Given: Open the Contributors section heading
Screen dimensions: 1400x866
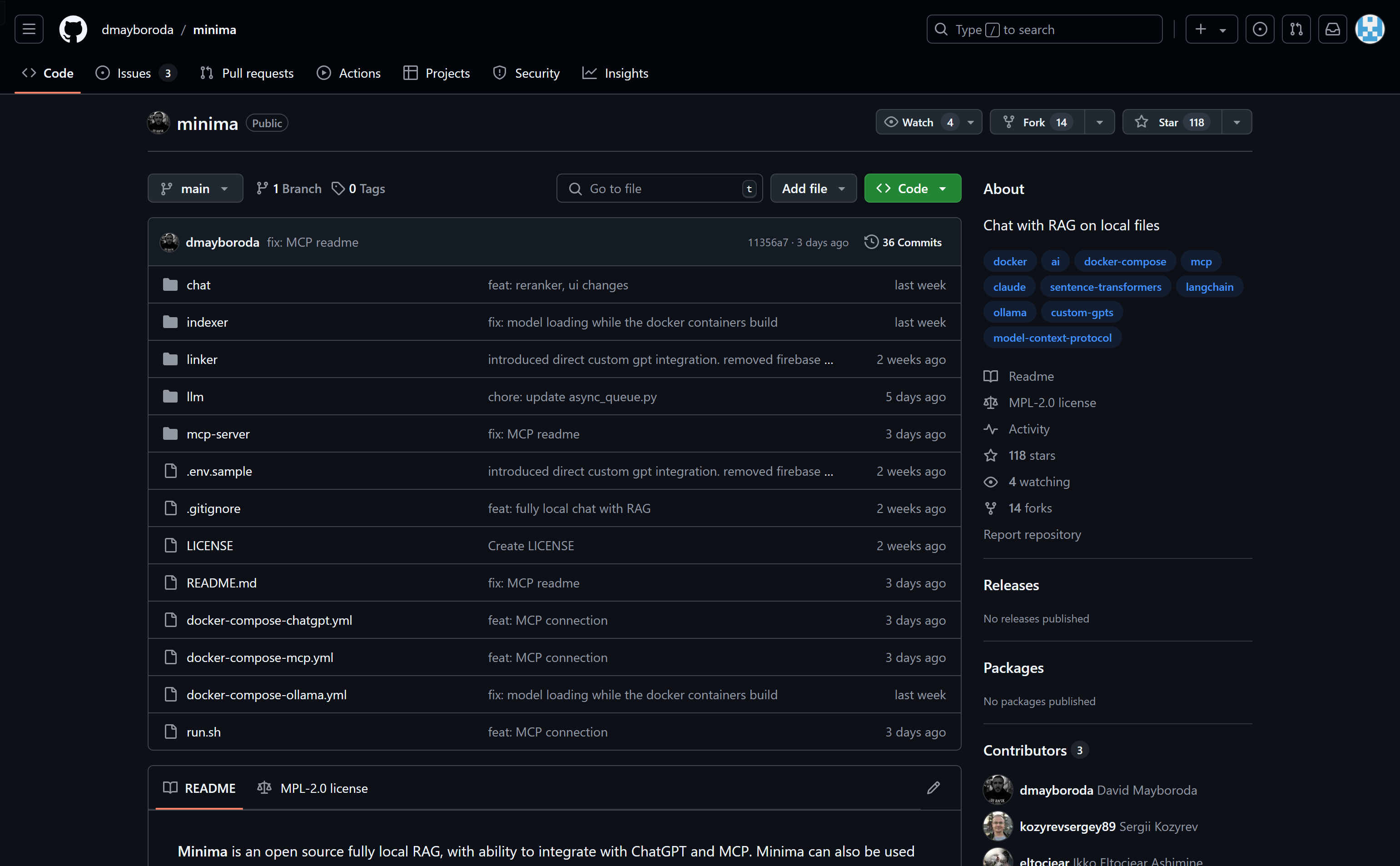Looking at the screenshot, I should [x=1024, y=750].
